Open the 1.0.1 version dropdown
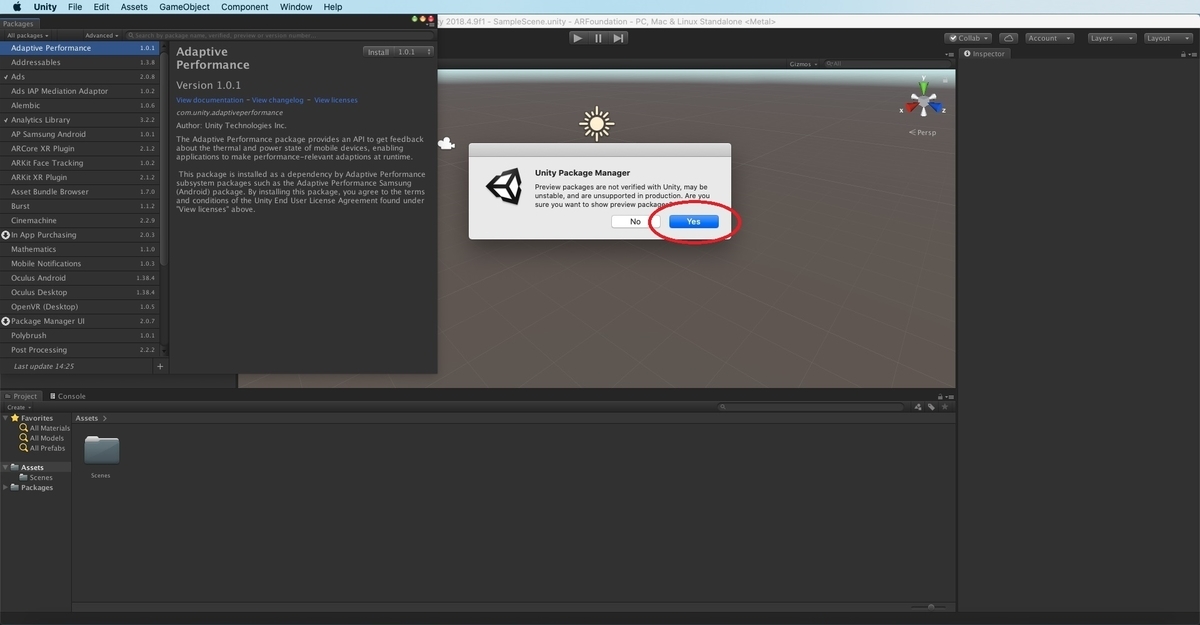Image resolution: width=1200 pixels, height=625 pixels. click(x=414, y=52)
